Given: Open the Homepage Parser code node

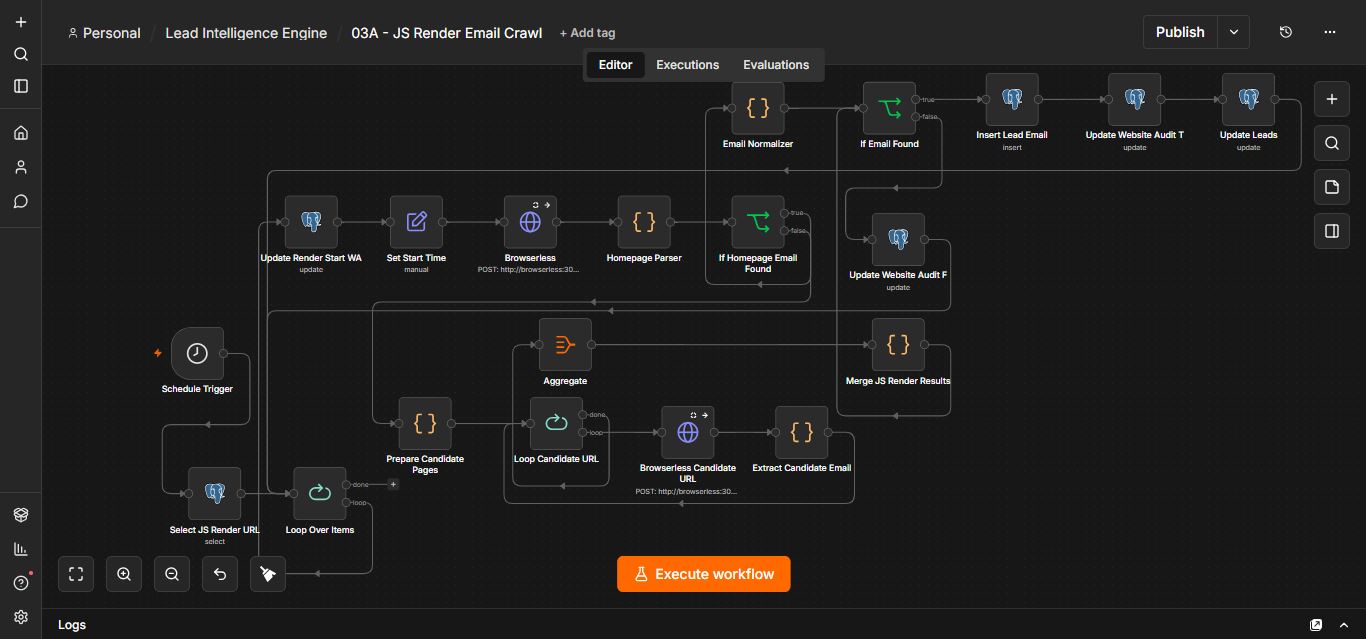Looking at the screenshot, I should pos(644,222).
